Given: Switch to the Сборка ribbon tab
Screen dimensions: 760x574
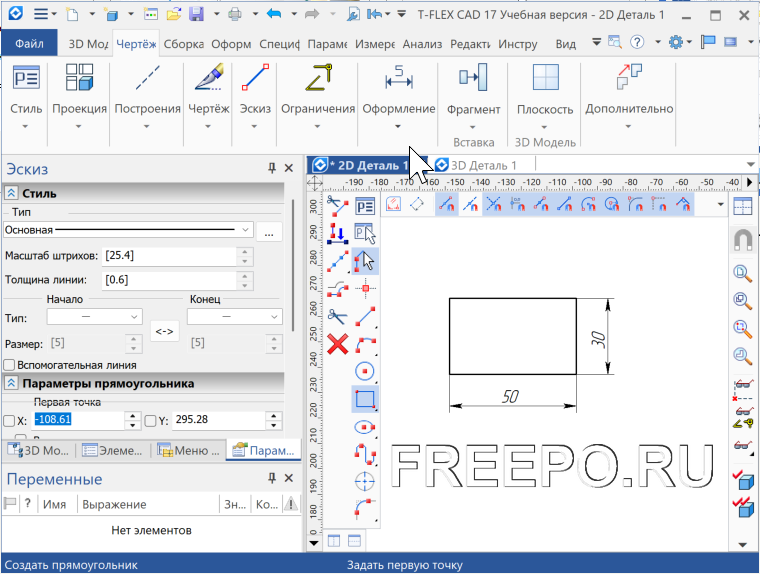Looking at the screenshot, I should pos(183,45).
